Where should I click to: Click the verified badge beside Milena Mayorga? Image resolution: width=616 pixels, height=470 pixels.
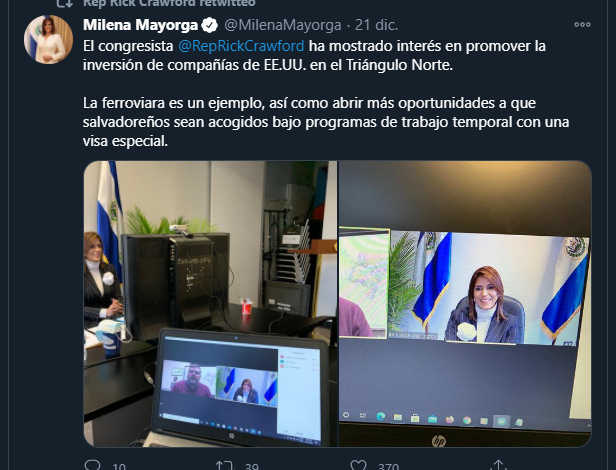[209, 25]
